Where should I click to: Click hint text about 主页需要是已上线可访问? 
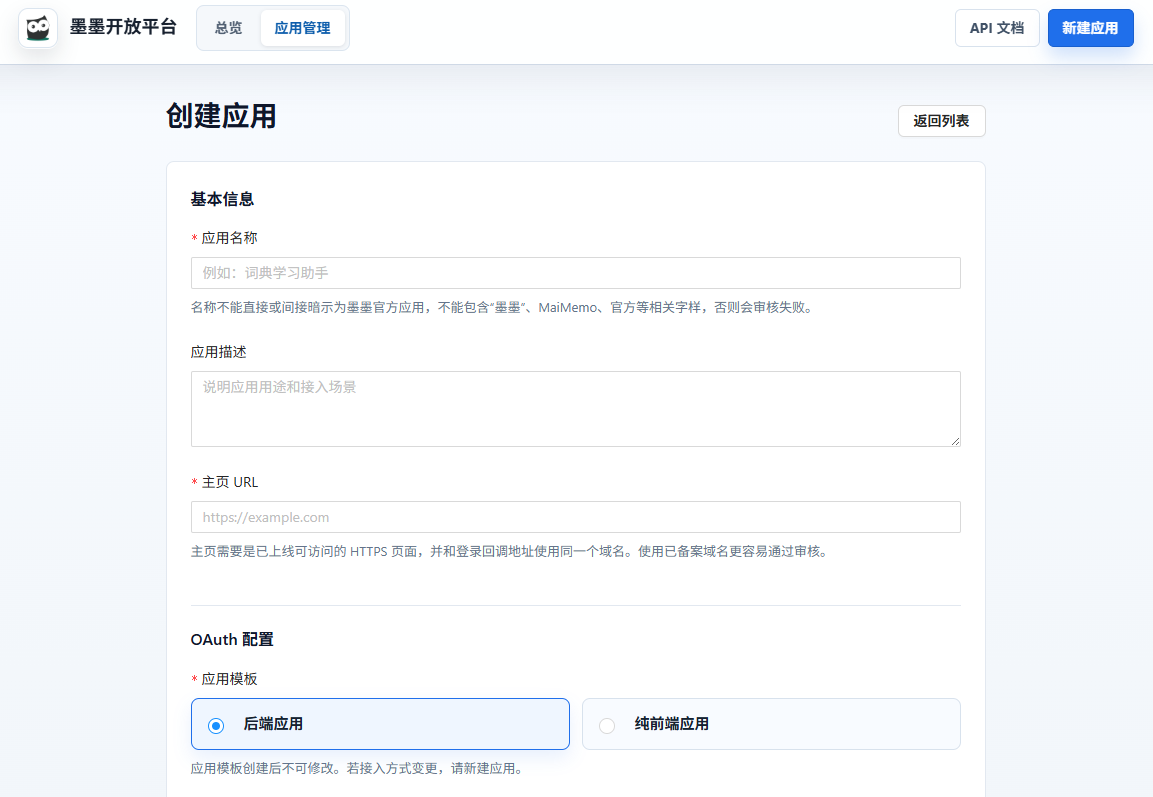tap(511, 551)
